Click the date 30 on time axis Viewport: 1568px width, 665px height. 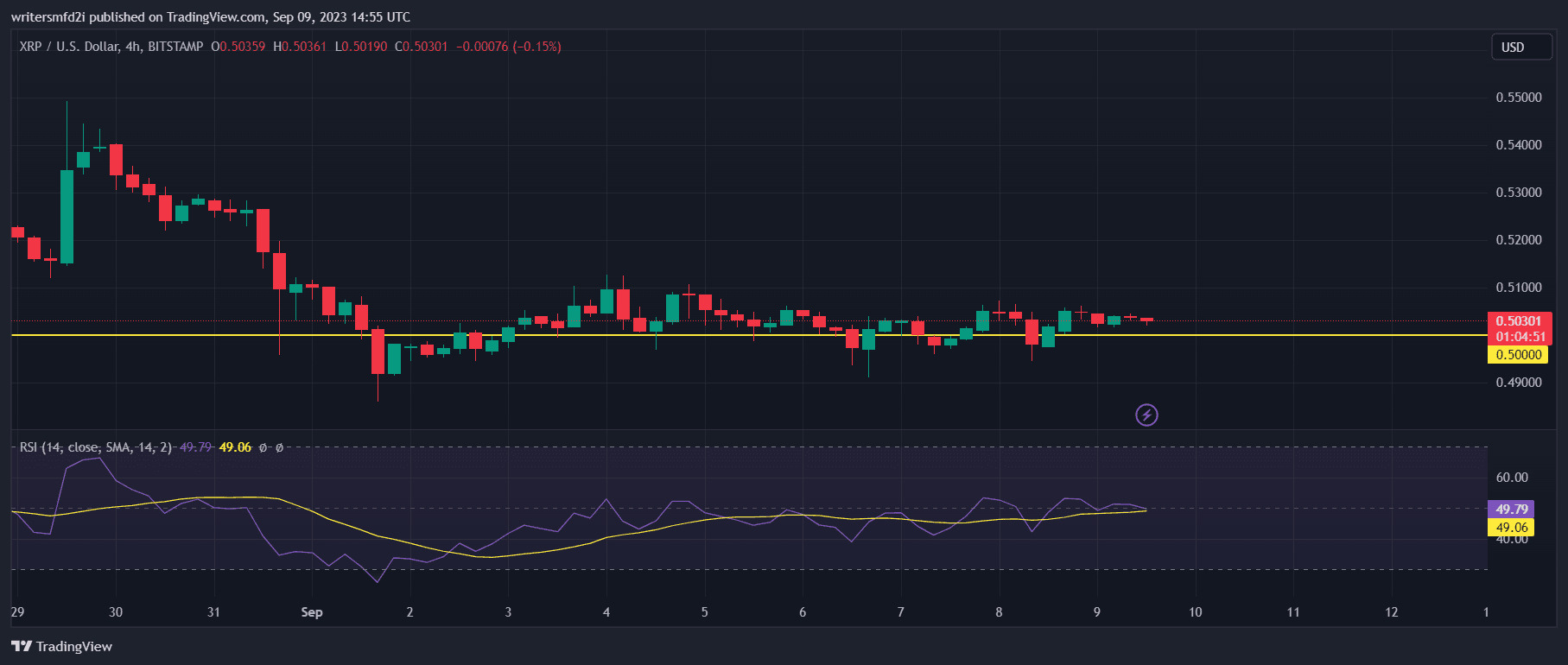coord(116,612)
